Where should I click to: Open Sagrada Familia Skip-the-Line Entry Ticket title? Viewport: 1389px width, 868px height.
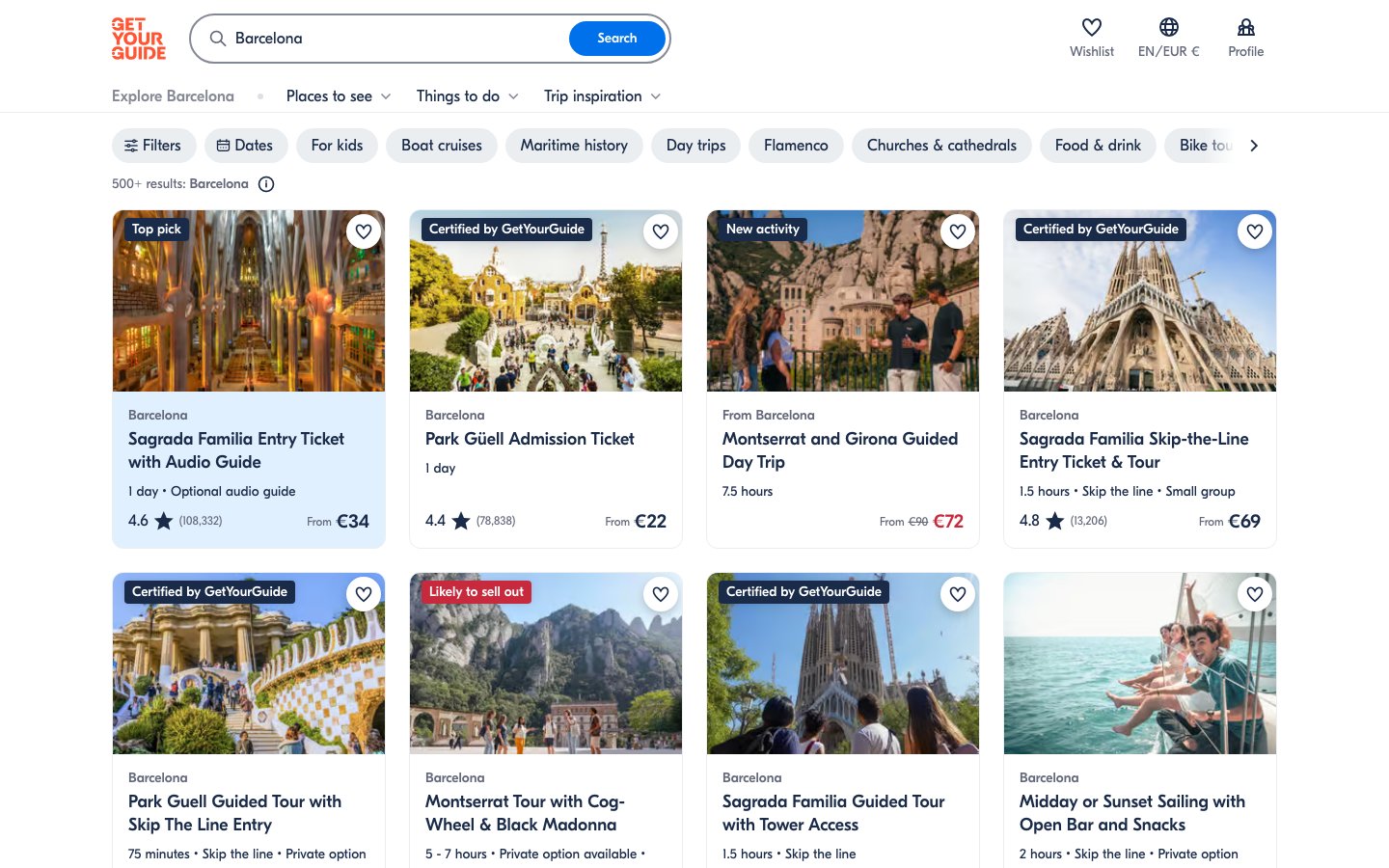click(1133, 450)
